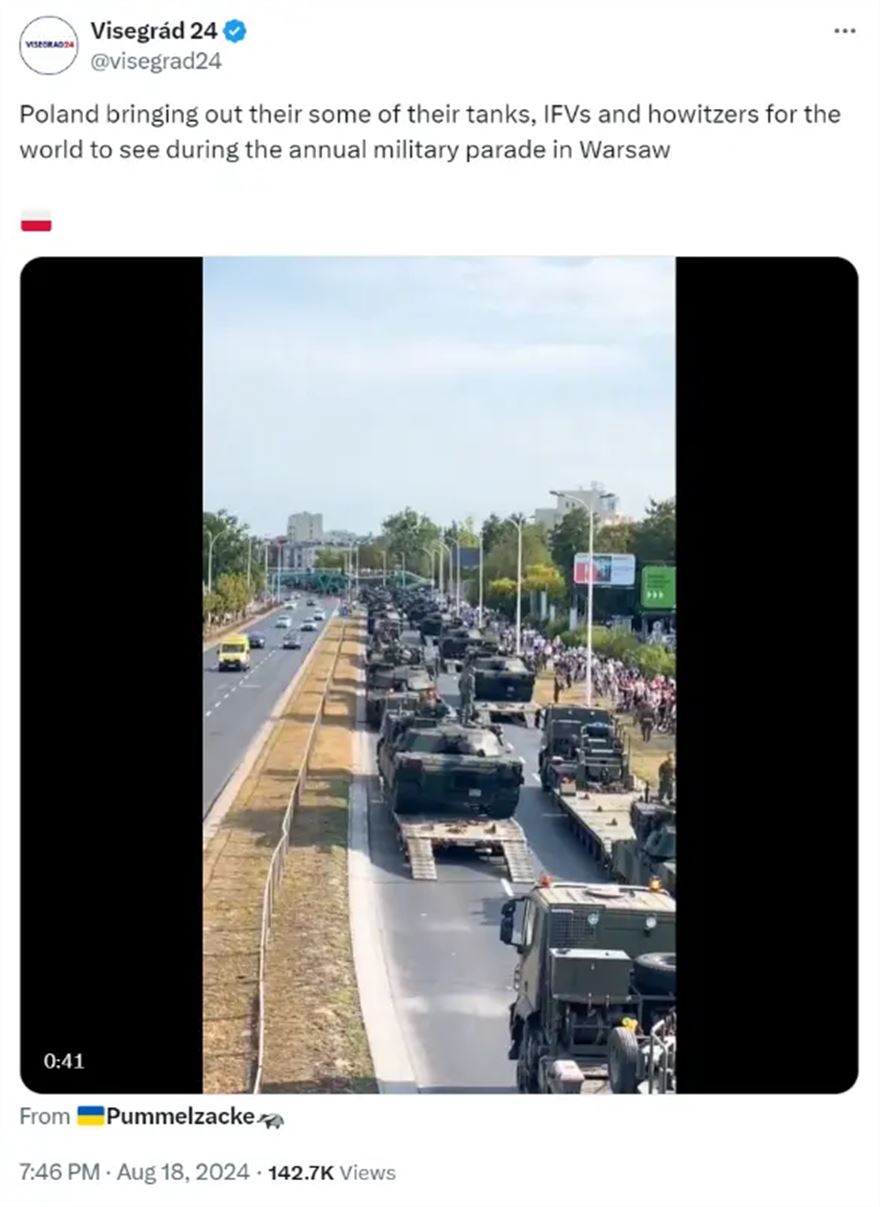Click the 7:46 PM post time
The width and height of the screenshot is (880, 1207).
point(59,1172)
